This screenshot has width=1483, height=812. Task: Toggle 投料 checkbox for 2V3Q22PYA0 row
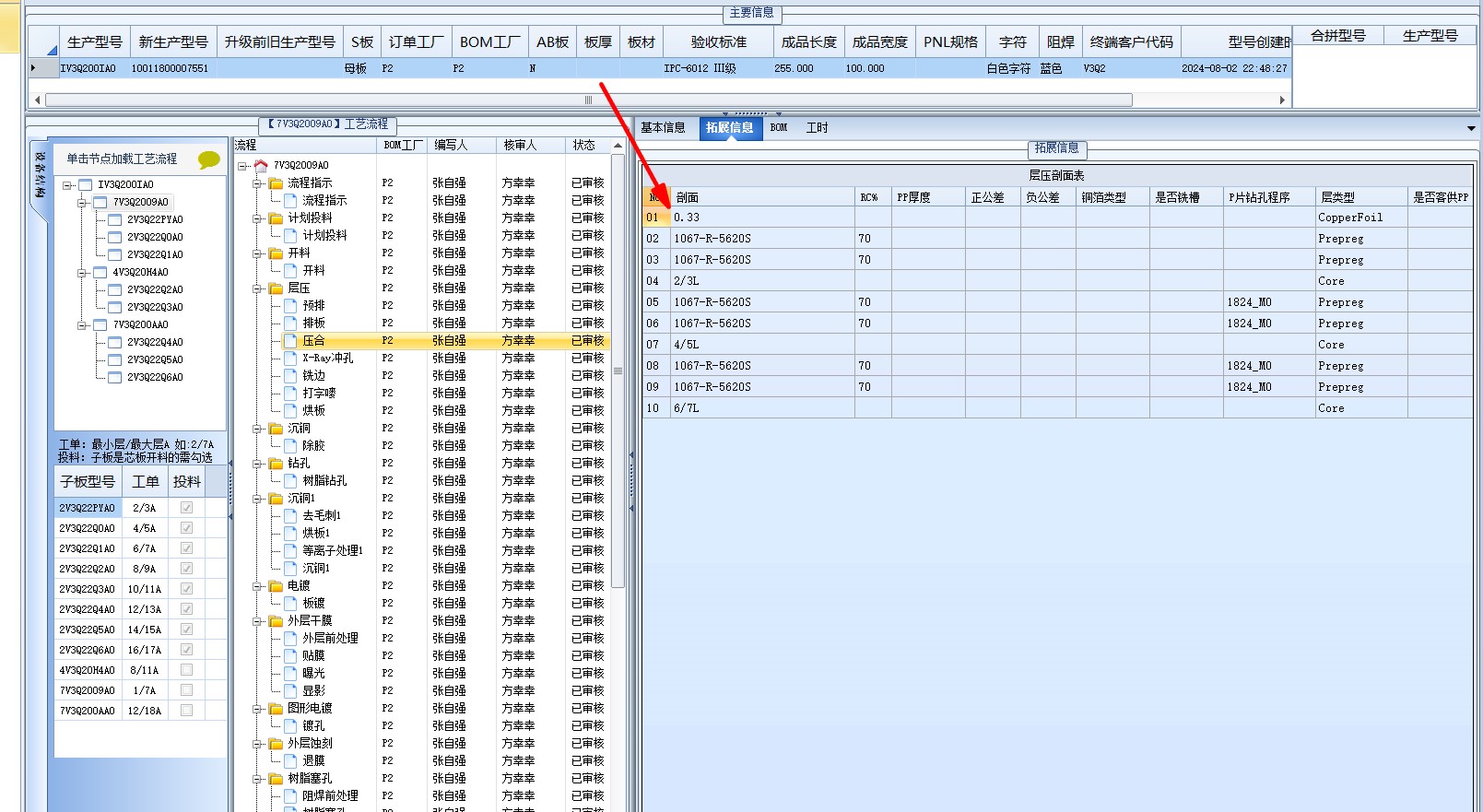click(186, 508)
